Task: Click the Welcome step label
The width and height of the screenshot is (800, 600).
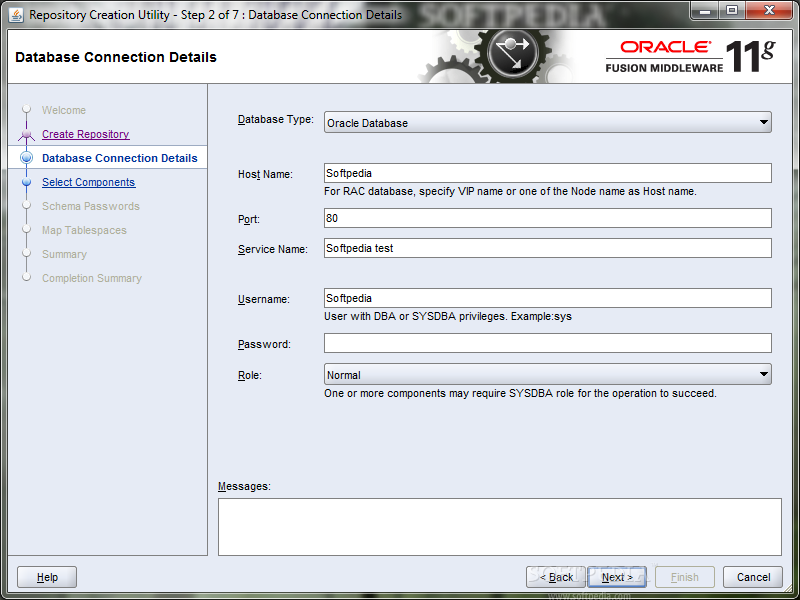Action: click(x=64, y=110)
